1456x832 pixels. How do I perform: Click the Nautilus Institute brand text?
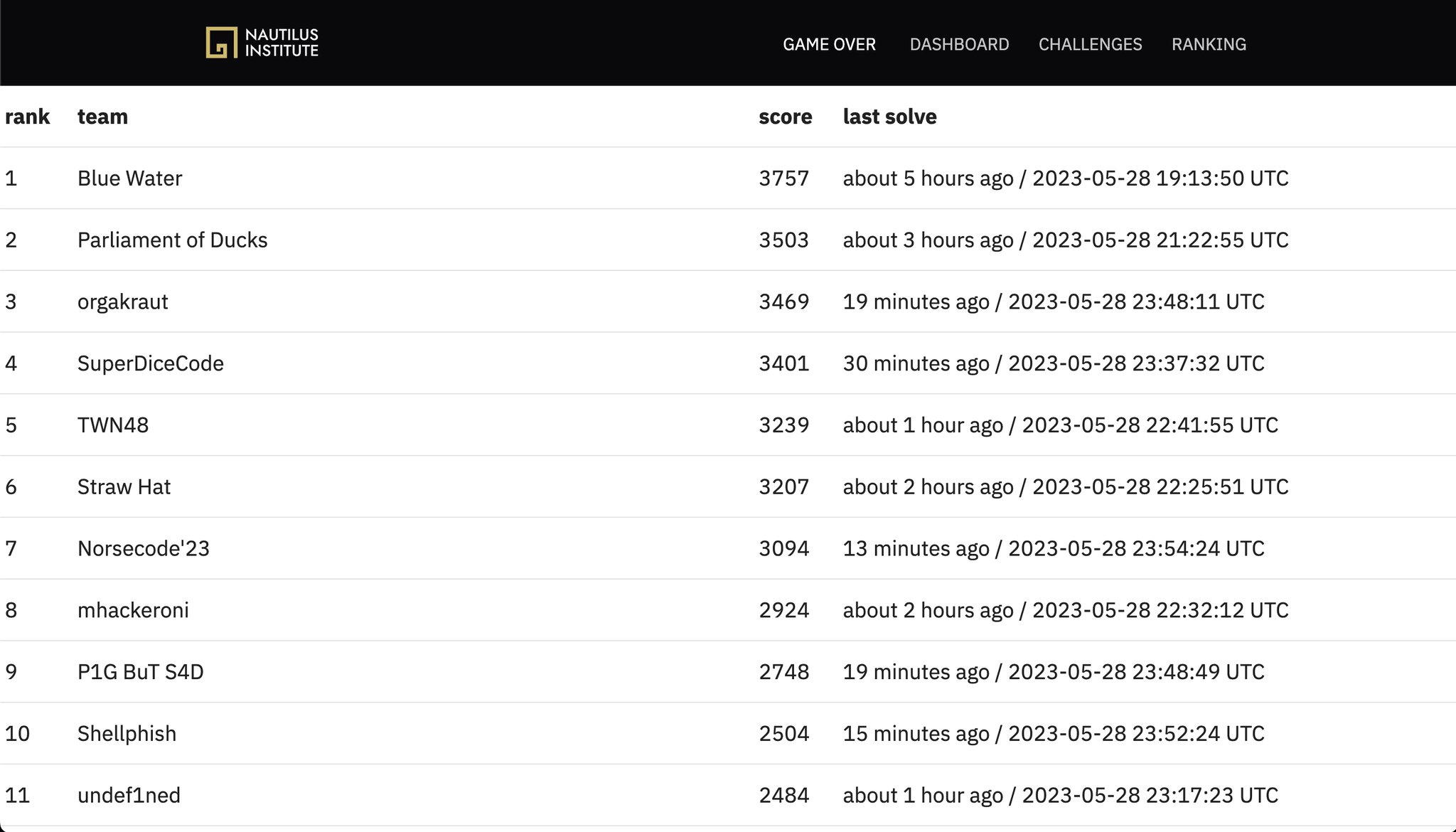pos(282,43)
